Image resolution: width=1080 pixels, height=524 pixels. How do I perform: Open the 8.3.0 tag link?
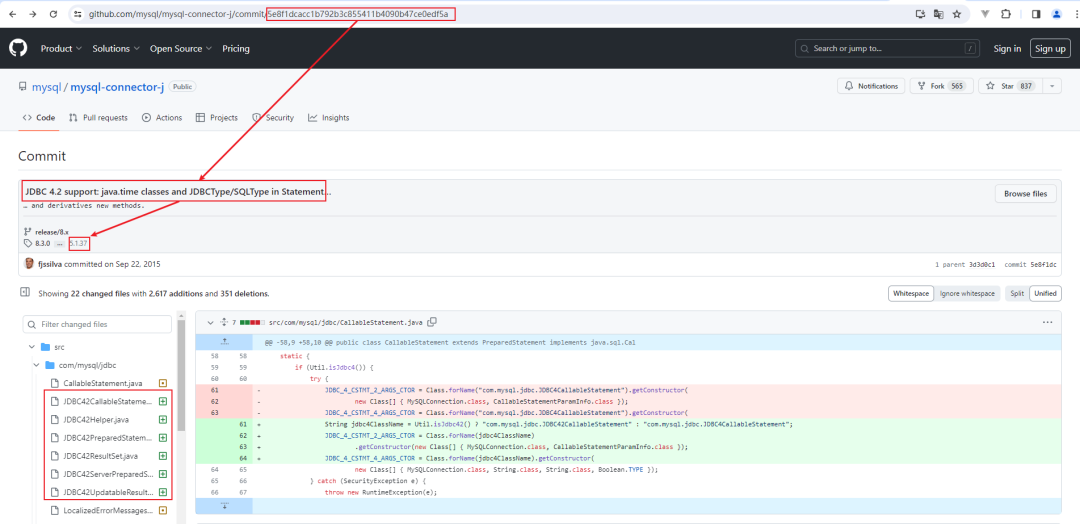click(x=43, y=244)
